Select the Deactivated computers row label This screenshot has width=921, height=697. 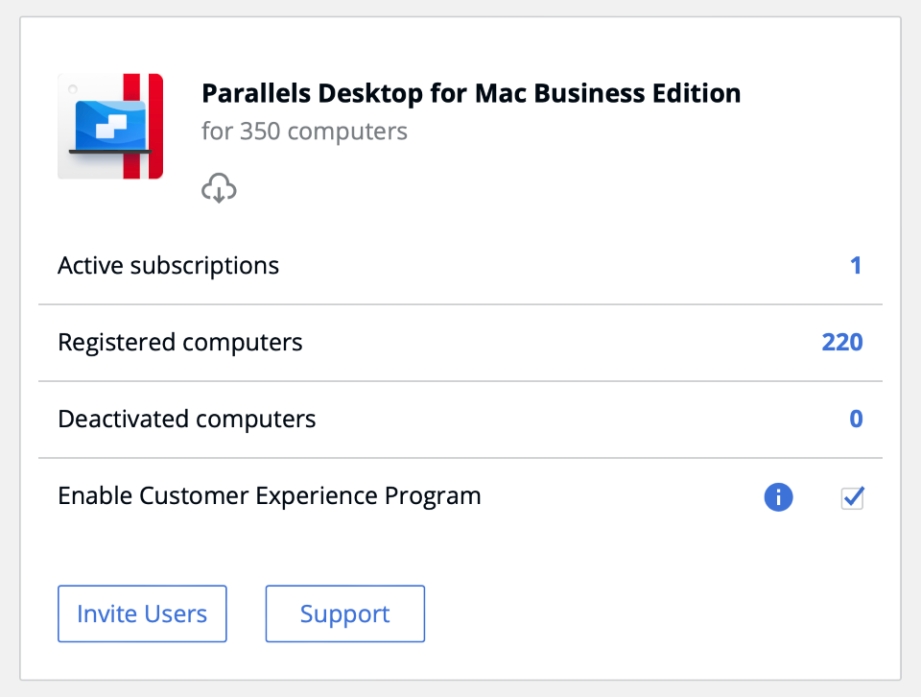[x=187, y=419]
